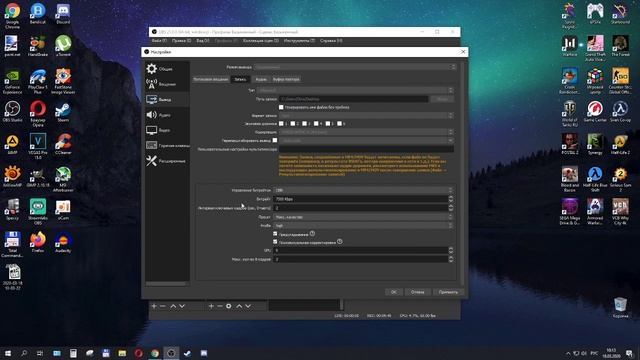Open the recording Type (Тип) dropdown
640x360 pixels.
pyautogui.click(x=356, y=90)
